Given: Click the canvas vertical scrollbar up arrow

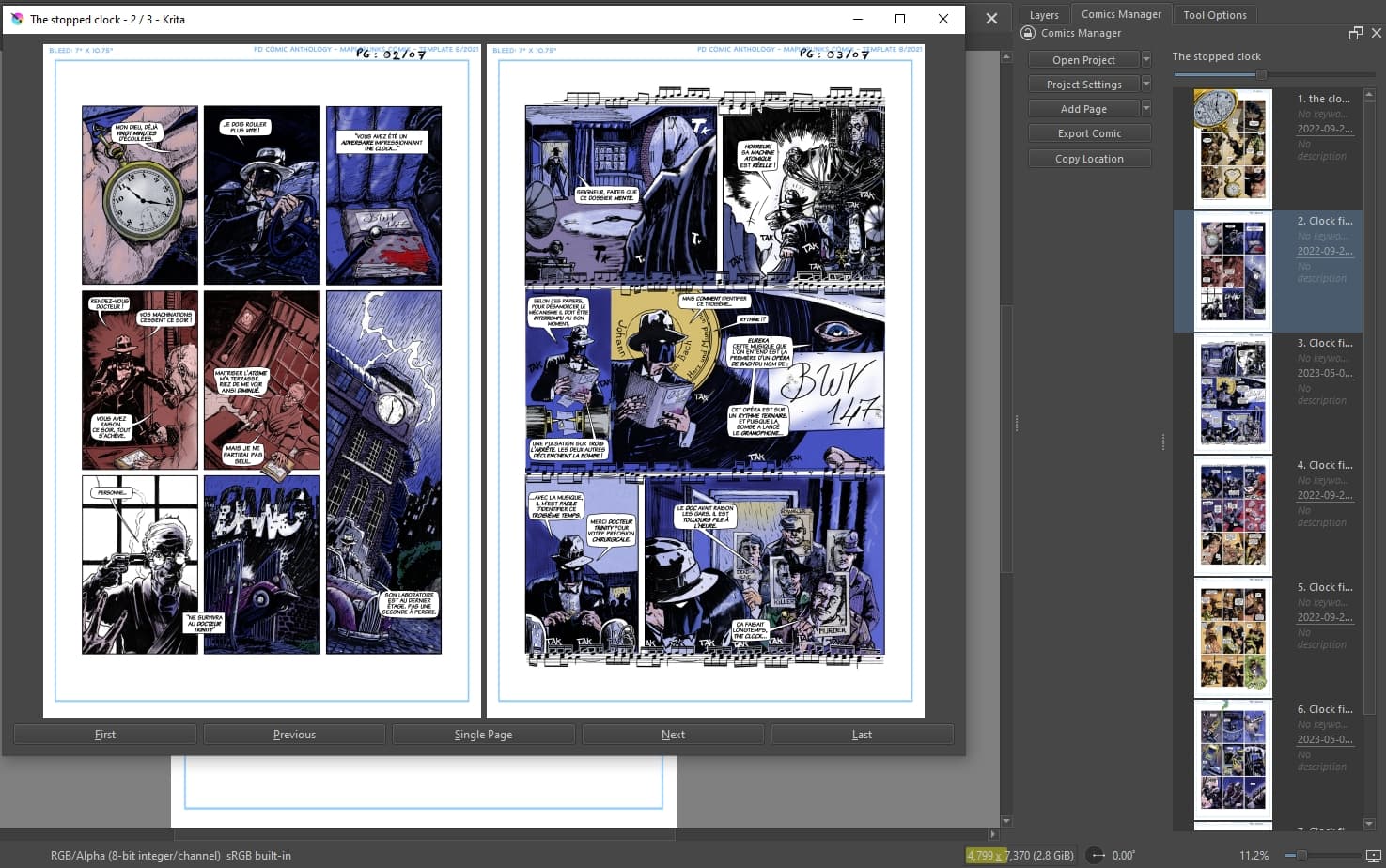Looking at the screenshot, I should click(1006, 57).
